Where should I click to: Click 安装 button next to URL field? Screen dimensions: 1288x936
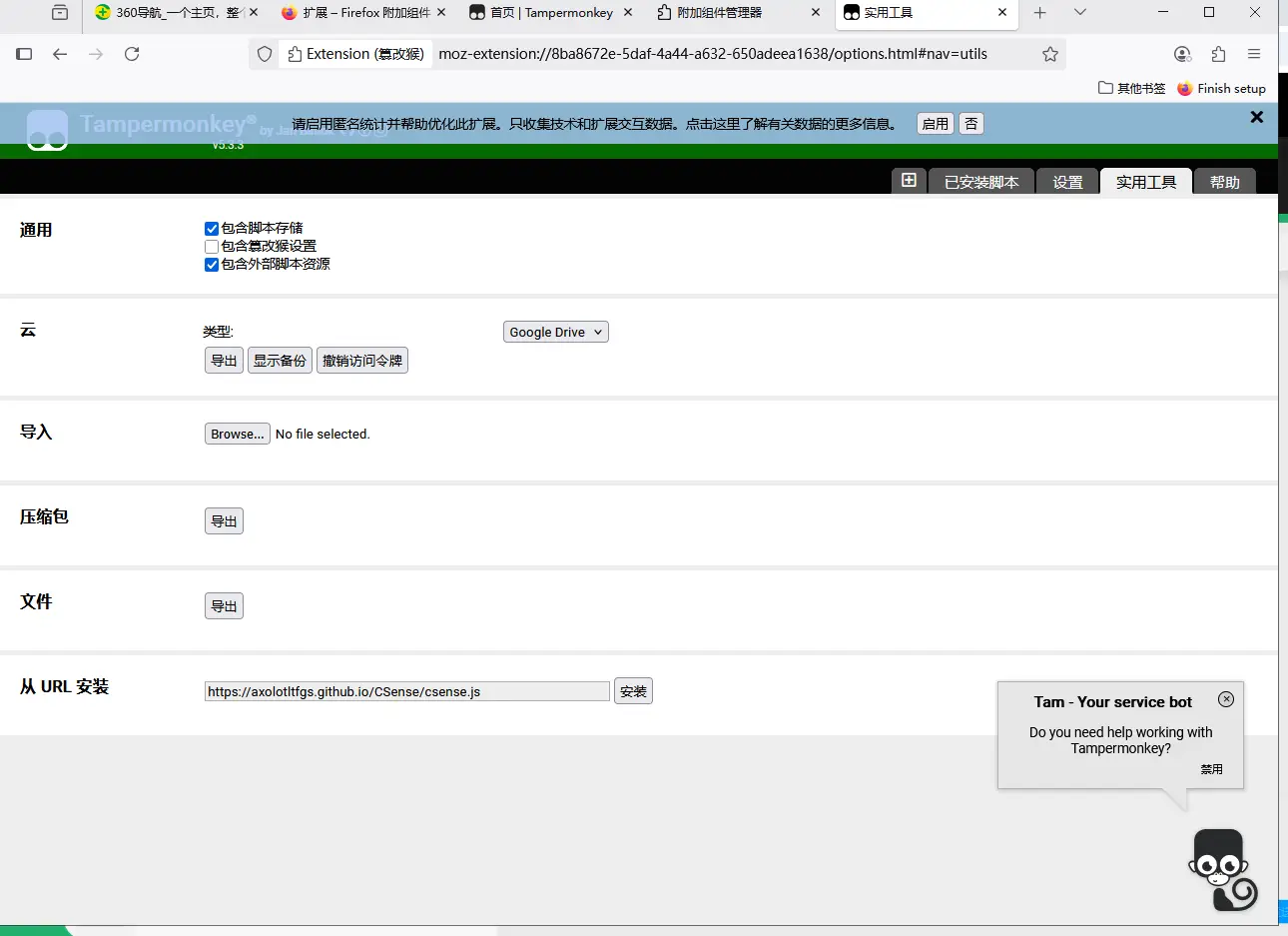point(633,691)
